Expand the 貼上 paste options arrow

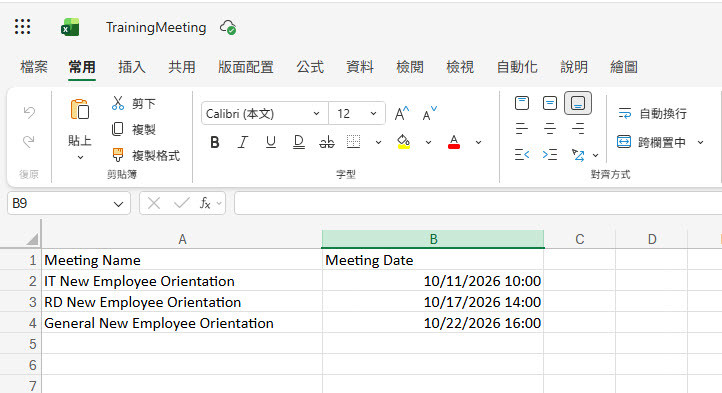point(80,158)
